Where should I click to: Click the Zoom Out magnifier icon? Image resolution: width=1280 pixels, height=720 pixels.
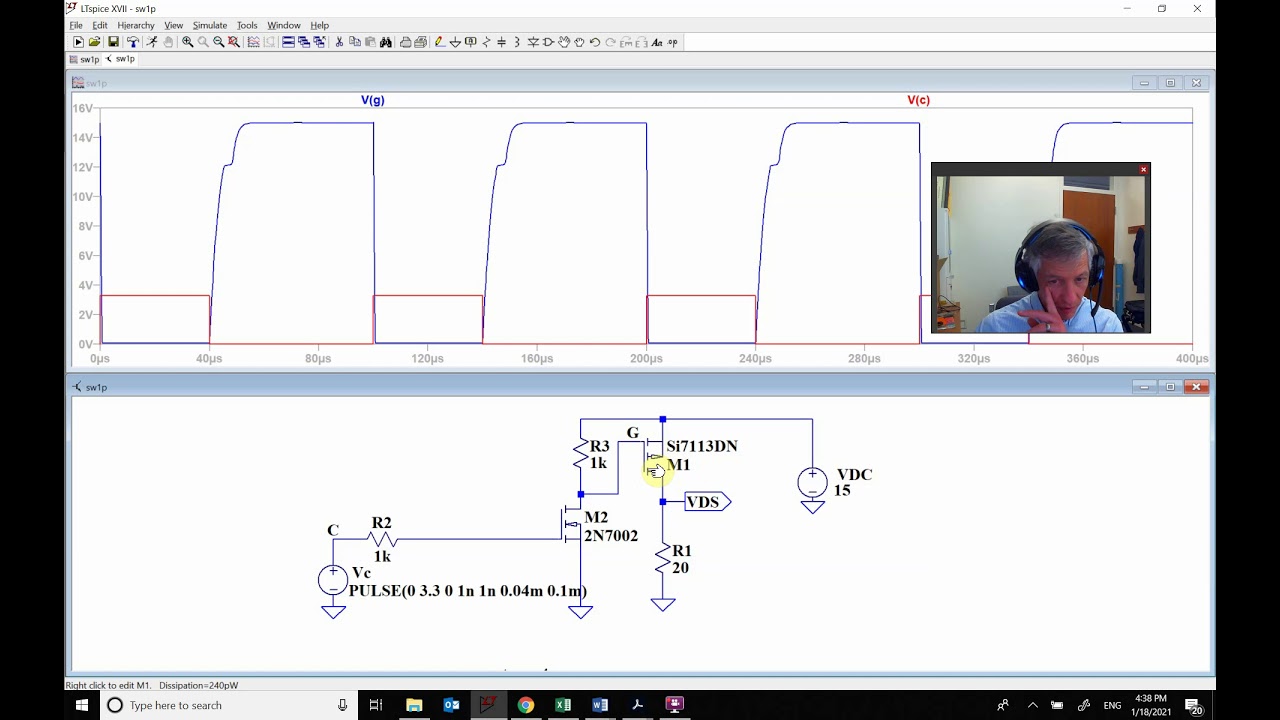218,42
